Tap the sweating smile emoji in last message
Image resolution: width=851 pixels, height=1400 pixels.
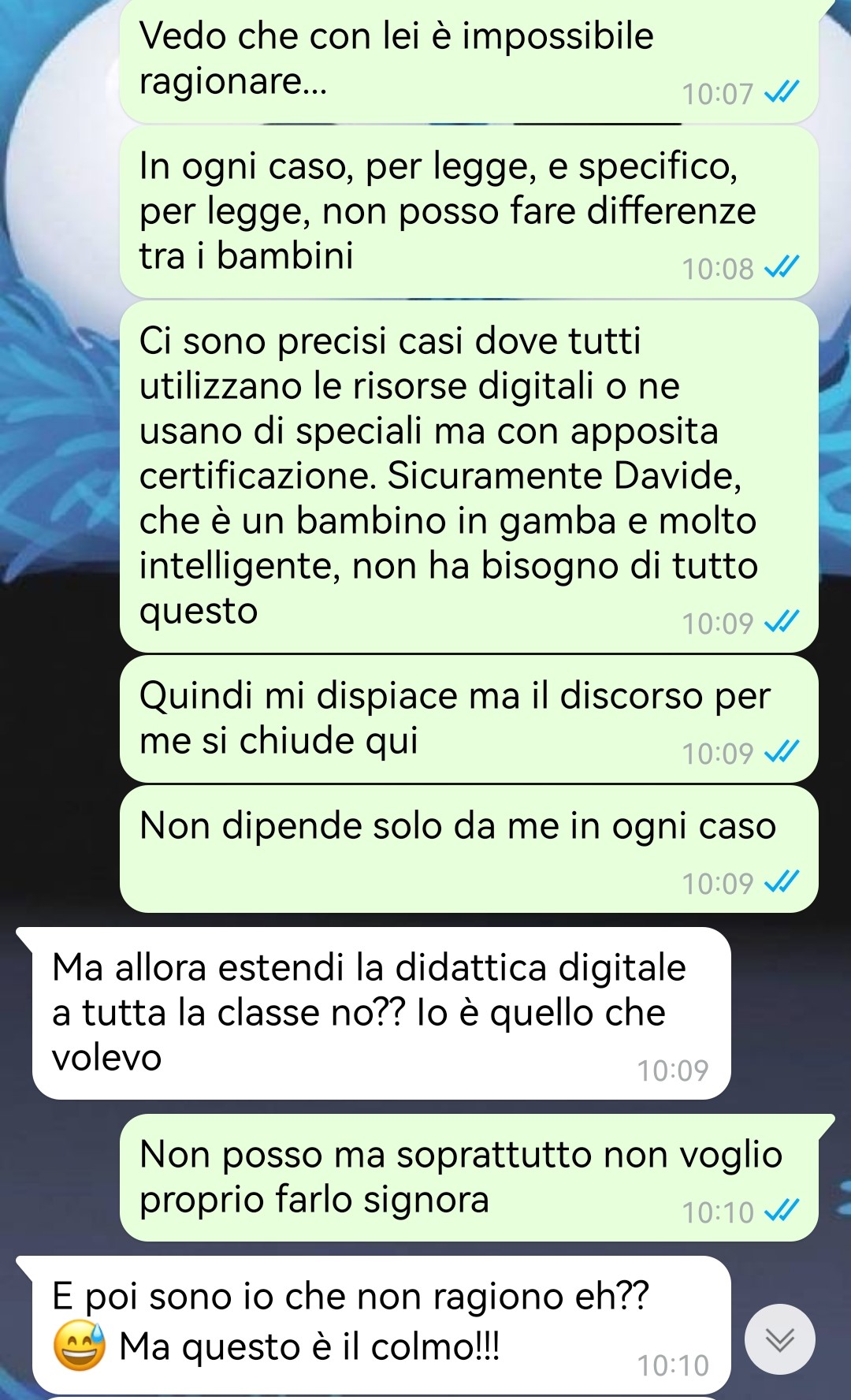(x=79, y=1346)
